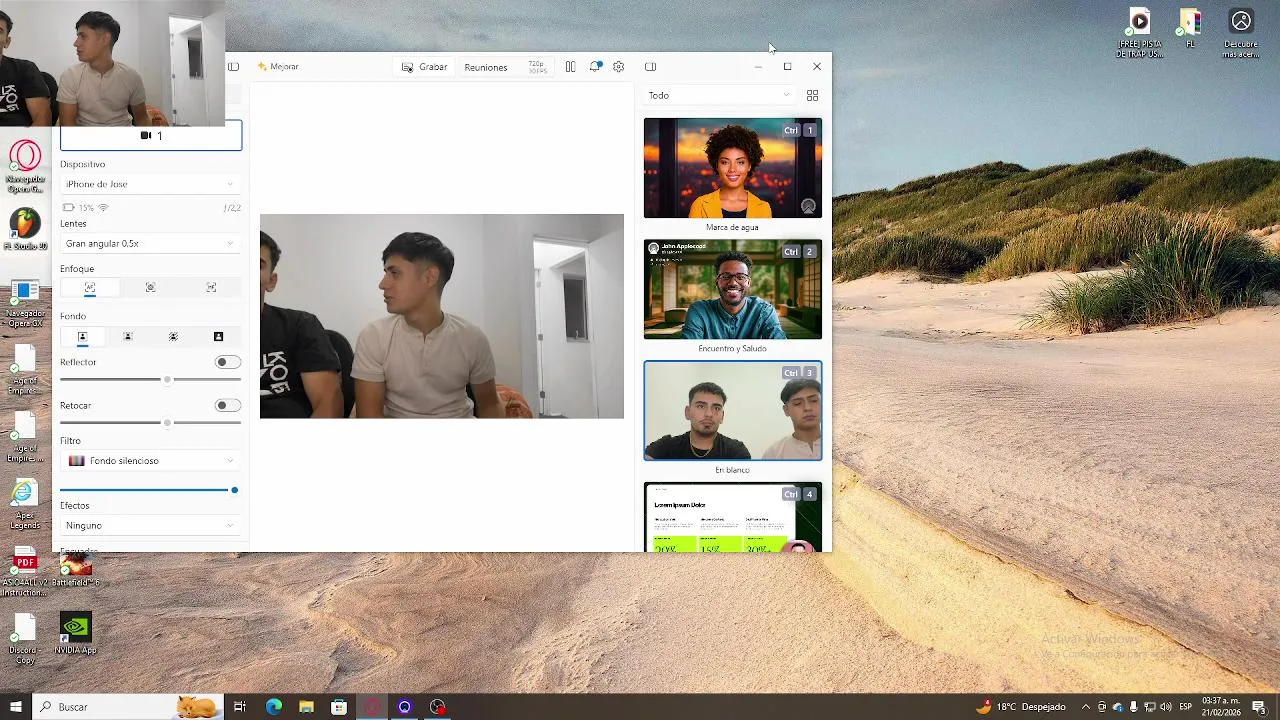This screenshot has width=1280, height=720.
Task: Click the FREE PISTA DE TRAP desktop file
Action: pyautogui.click(x=1140, y=33)
